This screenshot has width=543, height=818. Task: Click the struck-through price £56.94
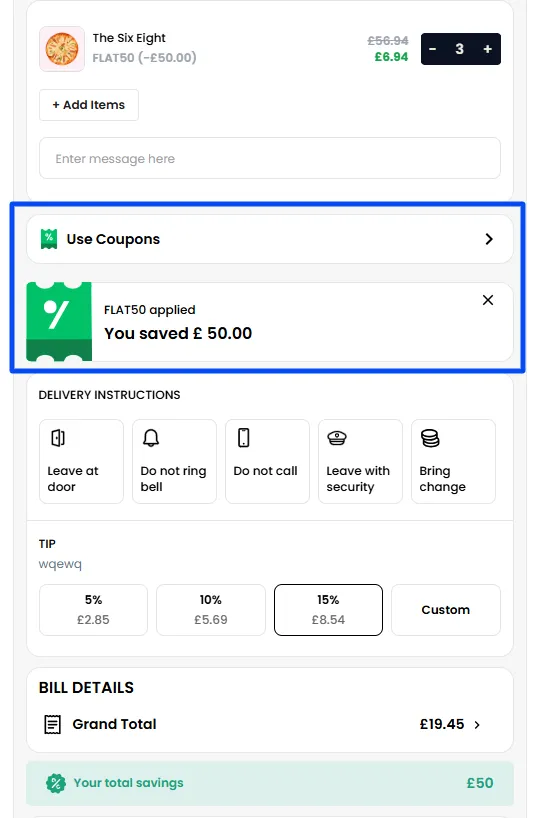tap(388, 41)
